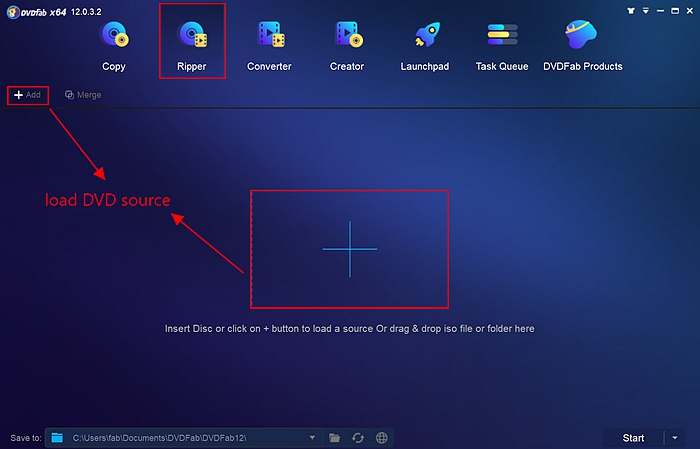This screenshot has width=700, height=449.
Task: Click the DVDFab logo icon
Action: (13, 12)
